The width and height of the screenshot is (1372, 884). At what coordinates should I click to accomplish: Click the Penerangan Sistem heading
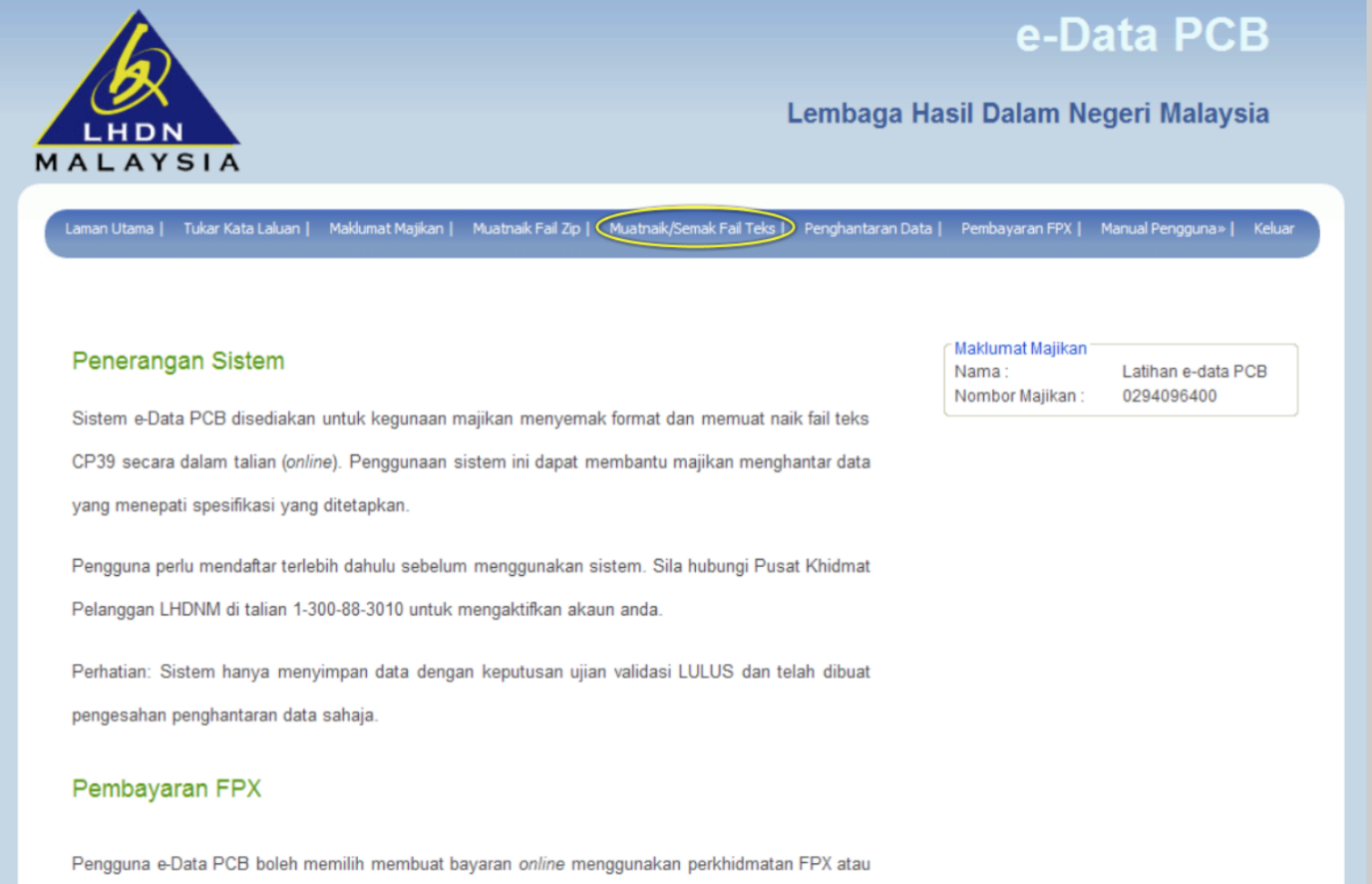tap(178, 361)
